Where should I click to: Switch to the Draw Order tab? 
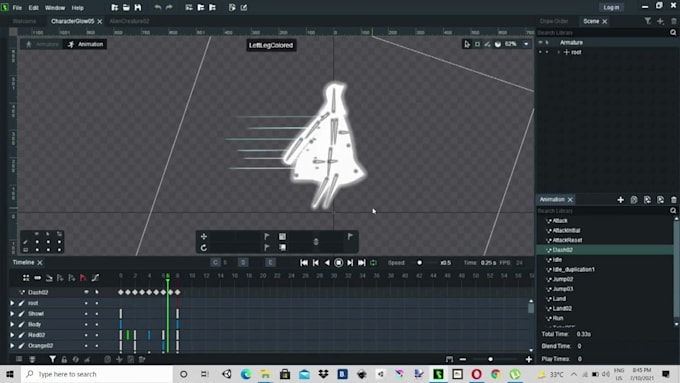[554, 21]
